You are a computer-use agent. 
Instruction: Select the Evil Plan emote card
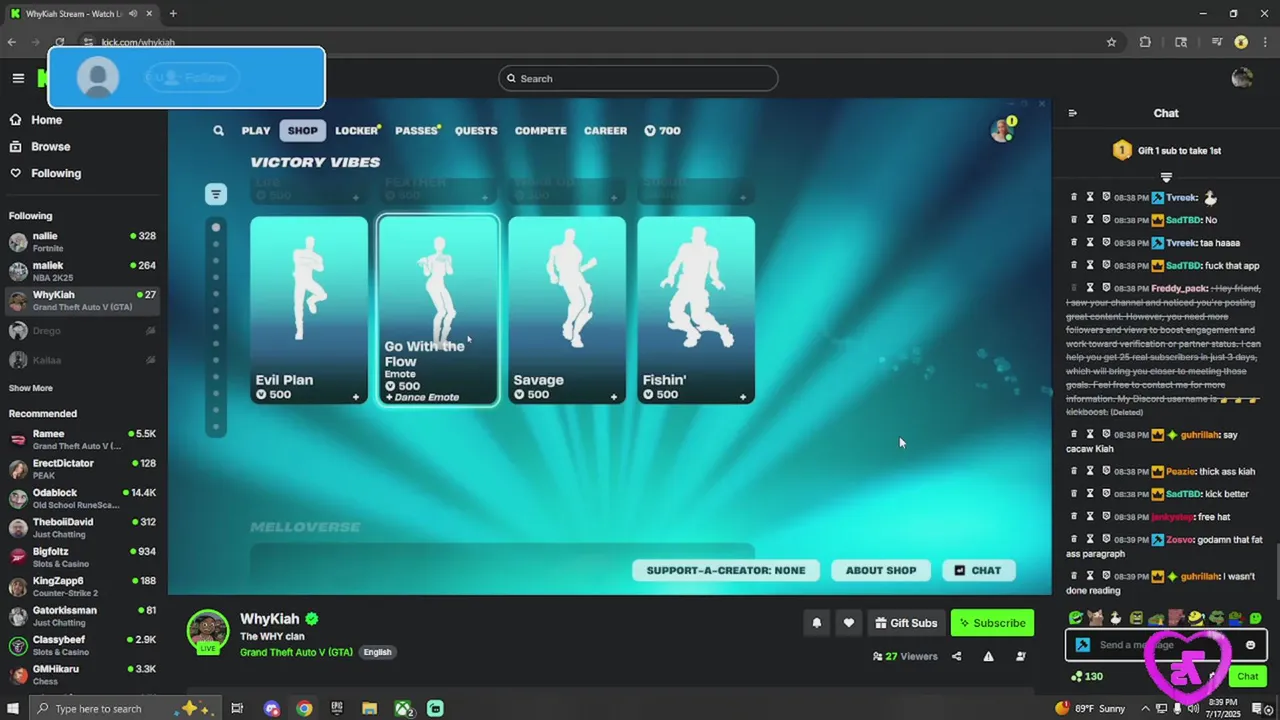(309, 310)
